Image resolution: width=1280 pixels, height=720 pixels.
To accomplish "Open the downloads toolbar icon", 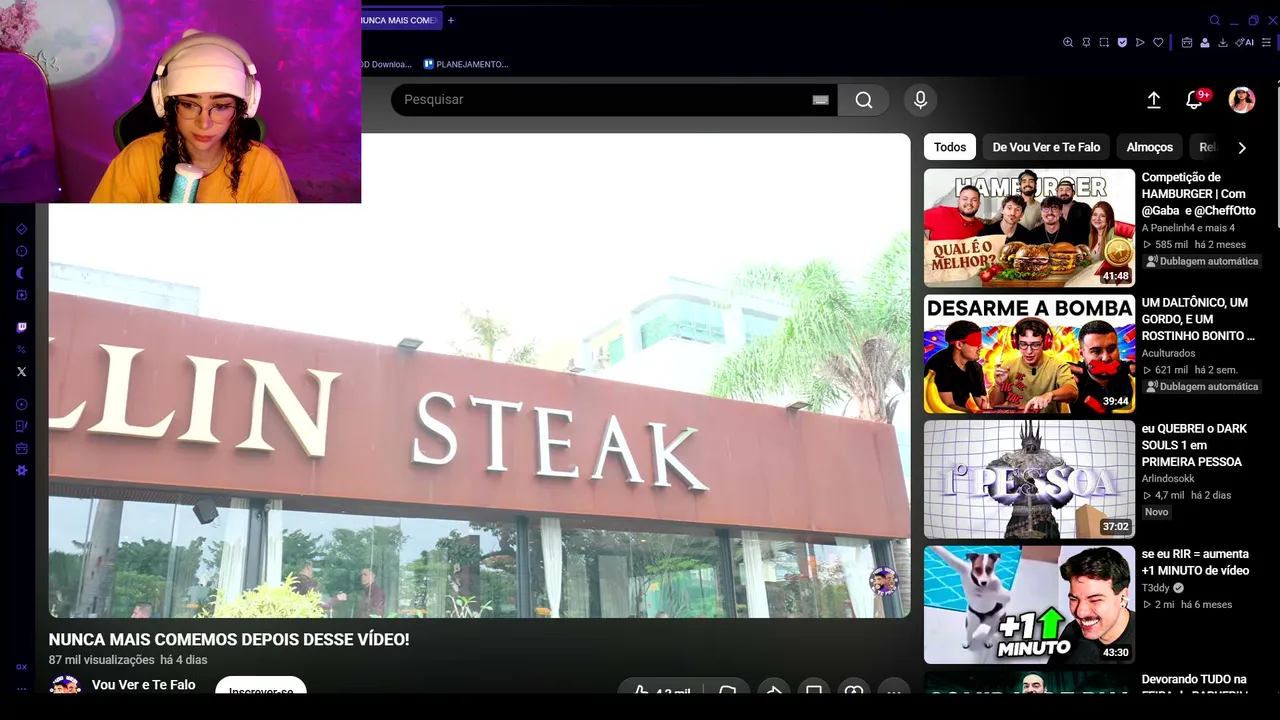I will pos(1223,43).
